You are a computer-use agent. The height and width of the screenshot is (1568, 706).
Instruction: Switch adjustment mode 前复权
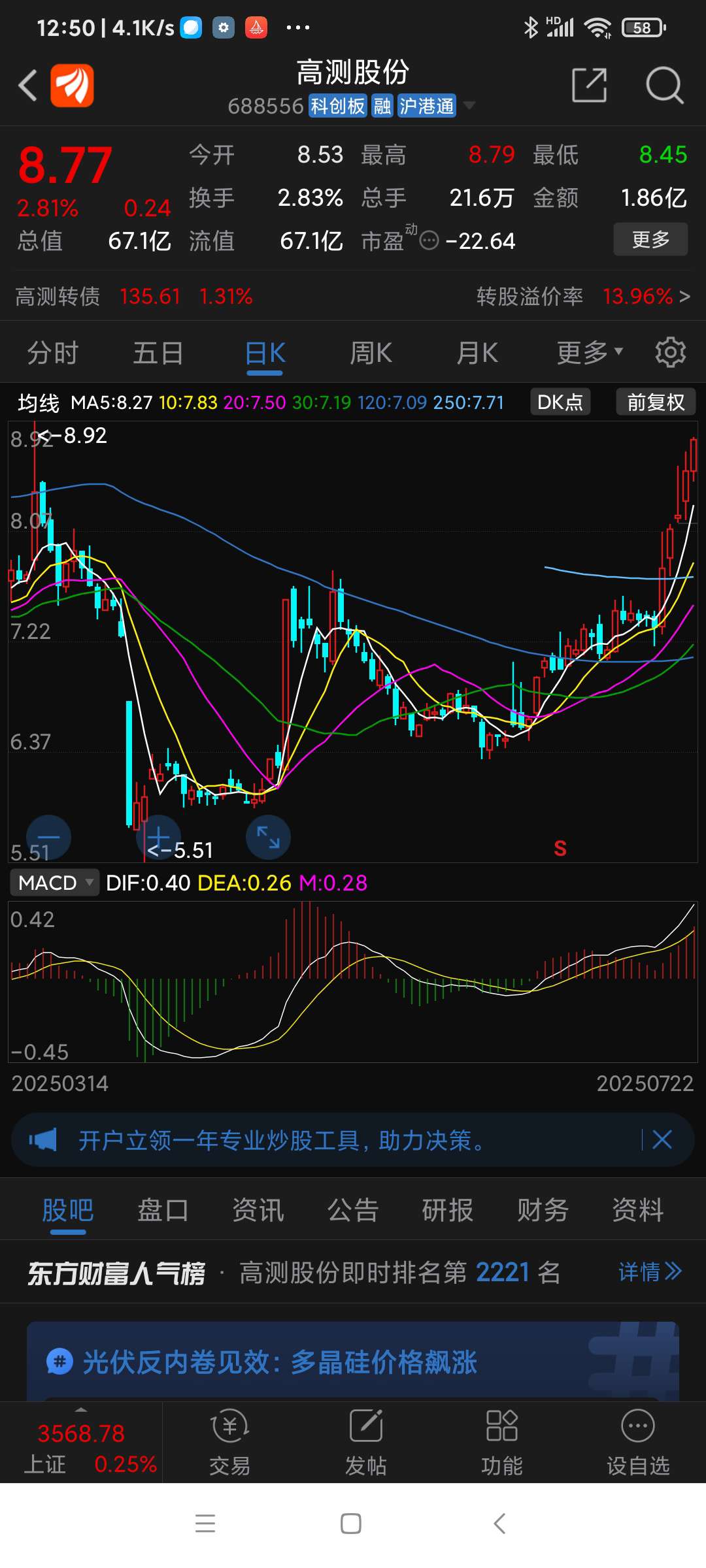pos(656,402)
